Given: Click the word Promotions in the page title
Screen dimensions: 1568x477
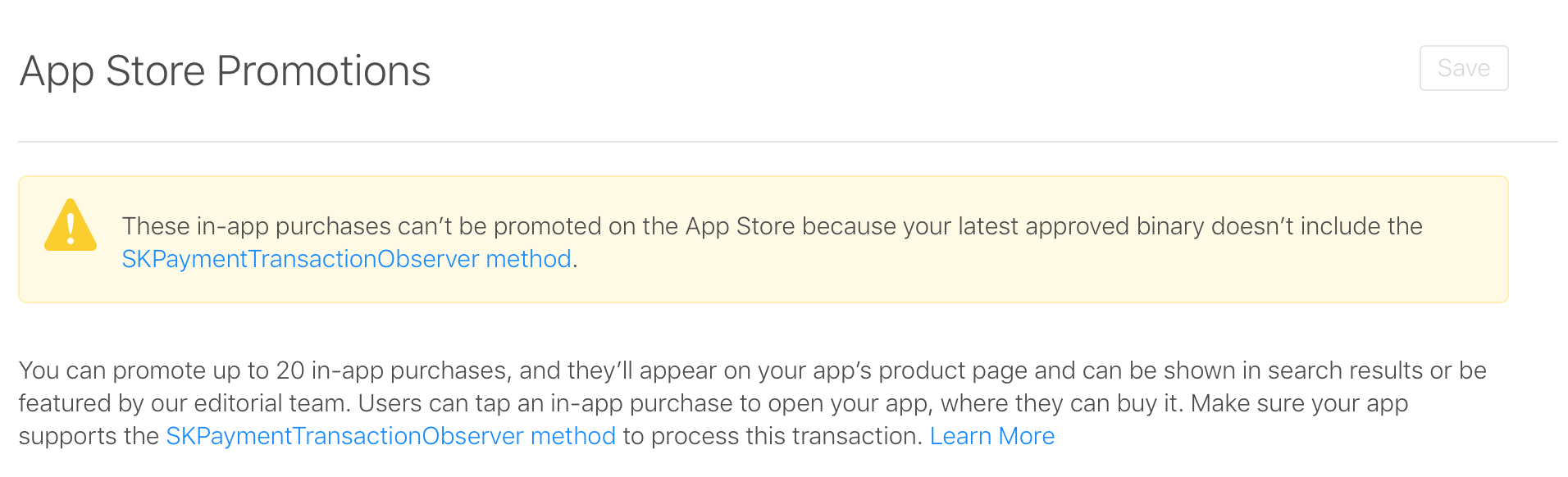Looking at the screenshot, I should (324, 71).
